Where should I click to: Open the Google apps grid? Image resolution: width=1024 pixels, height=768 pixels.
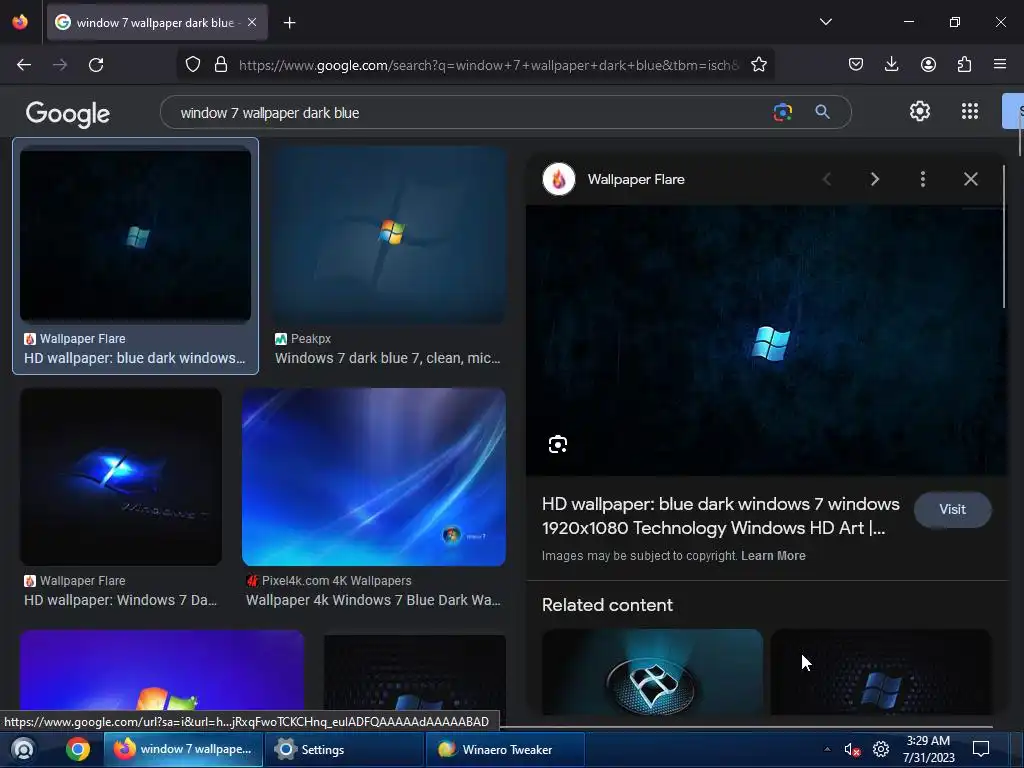[x=970, y=112]
